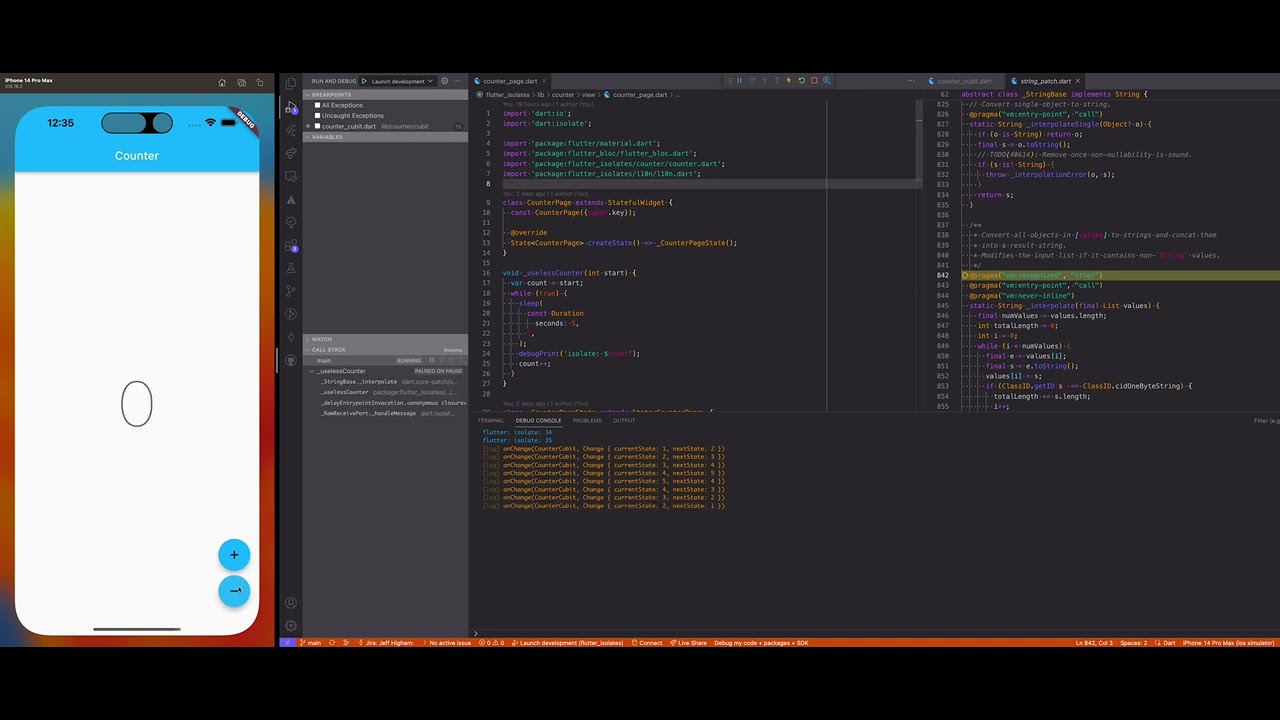Screen dimensions: 1280x720
Task: Collapse the Call Stack section
Action: (385, 350)
